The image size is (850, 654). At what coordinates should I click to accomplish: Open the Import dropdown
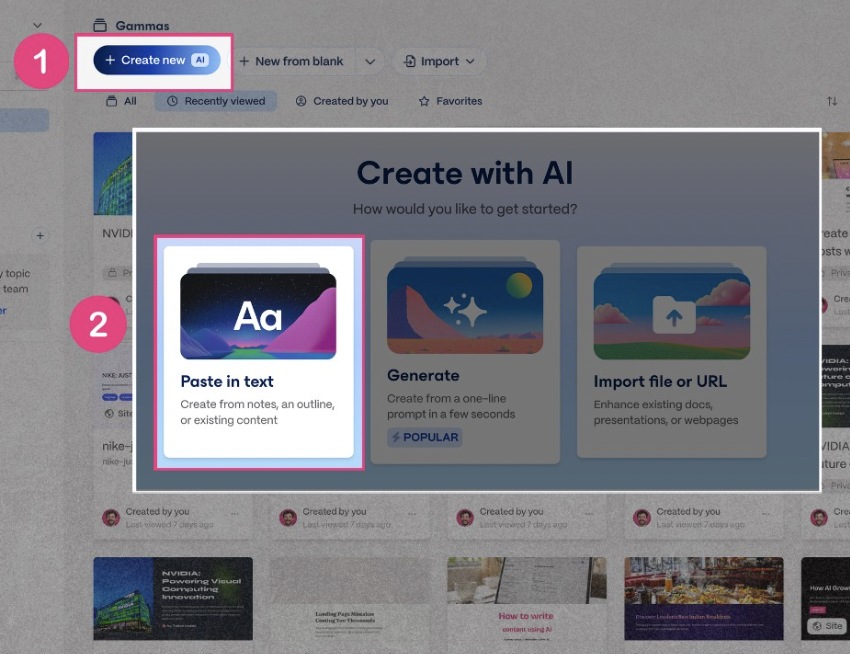click(439, 61)
